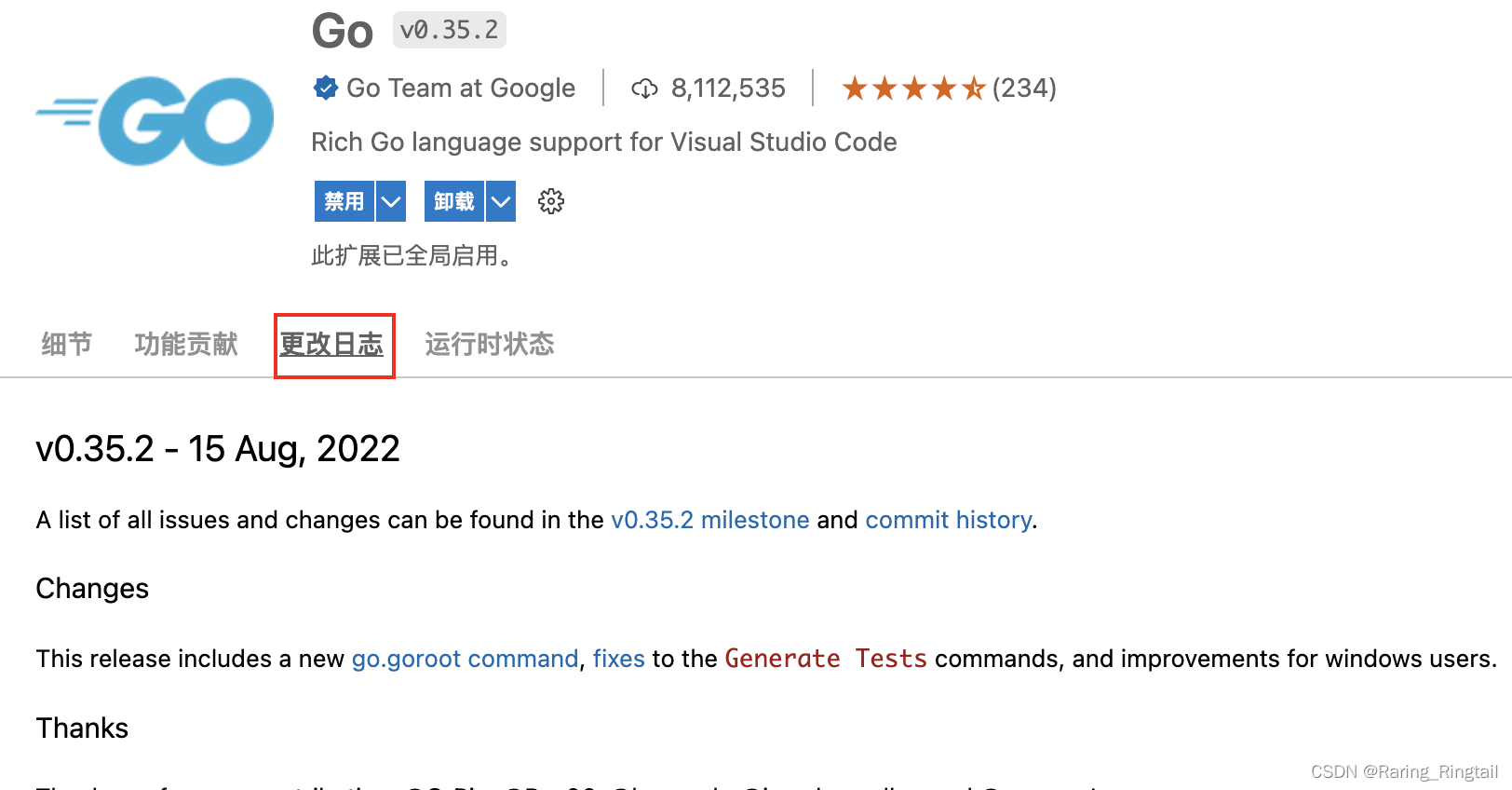The width and height of the screenshot is (1512, 790).
Task: Open the Go Team at Google publisher link
Action: pos(461,88)
